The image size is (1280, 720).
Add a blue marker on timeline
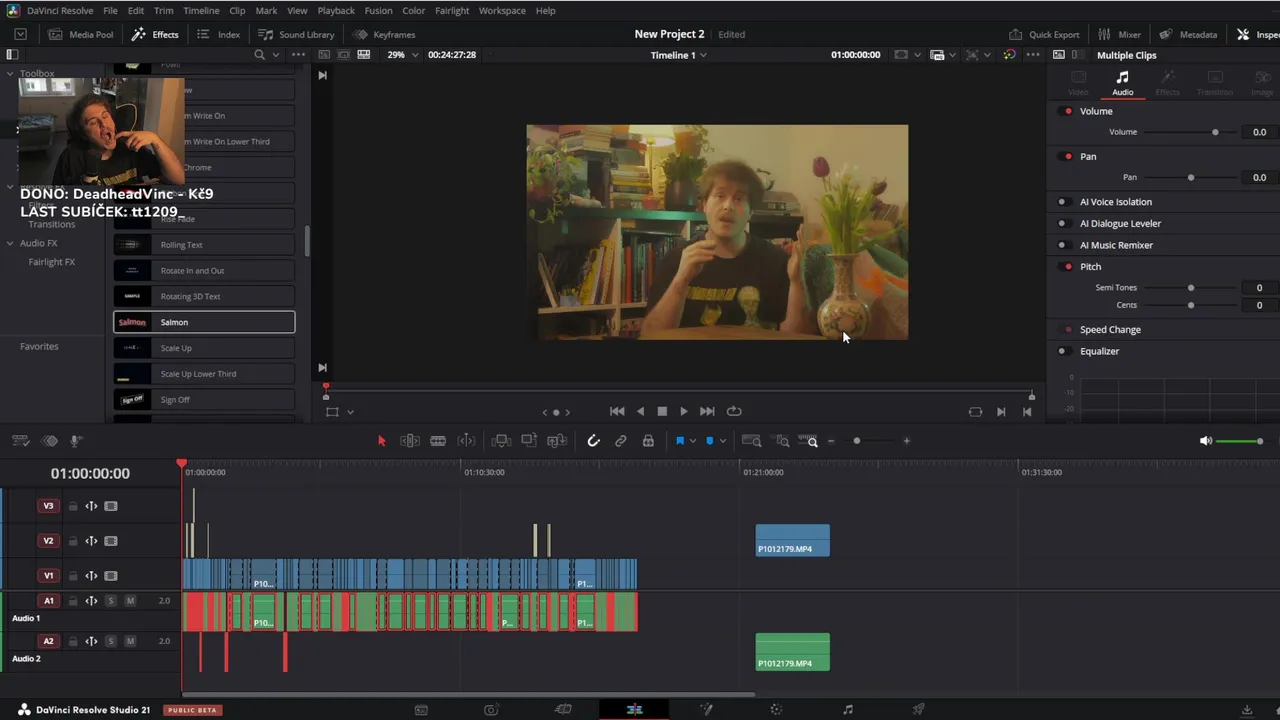[x=710, y=441]
